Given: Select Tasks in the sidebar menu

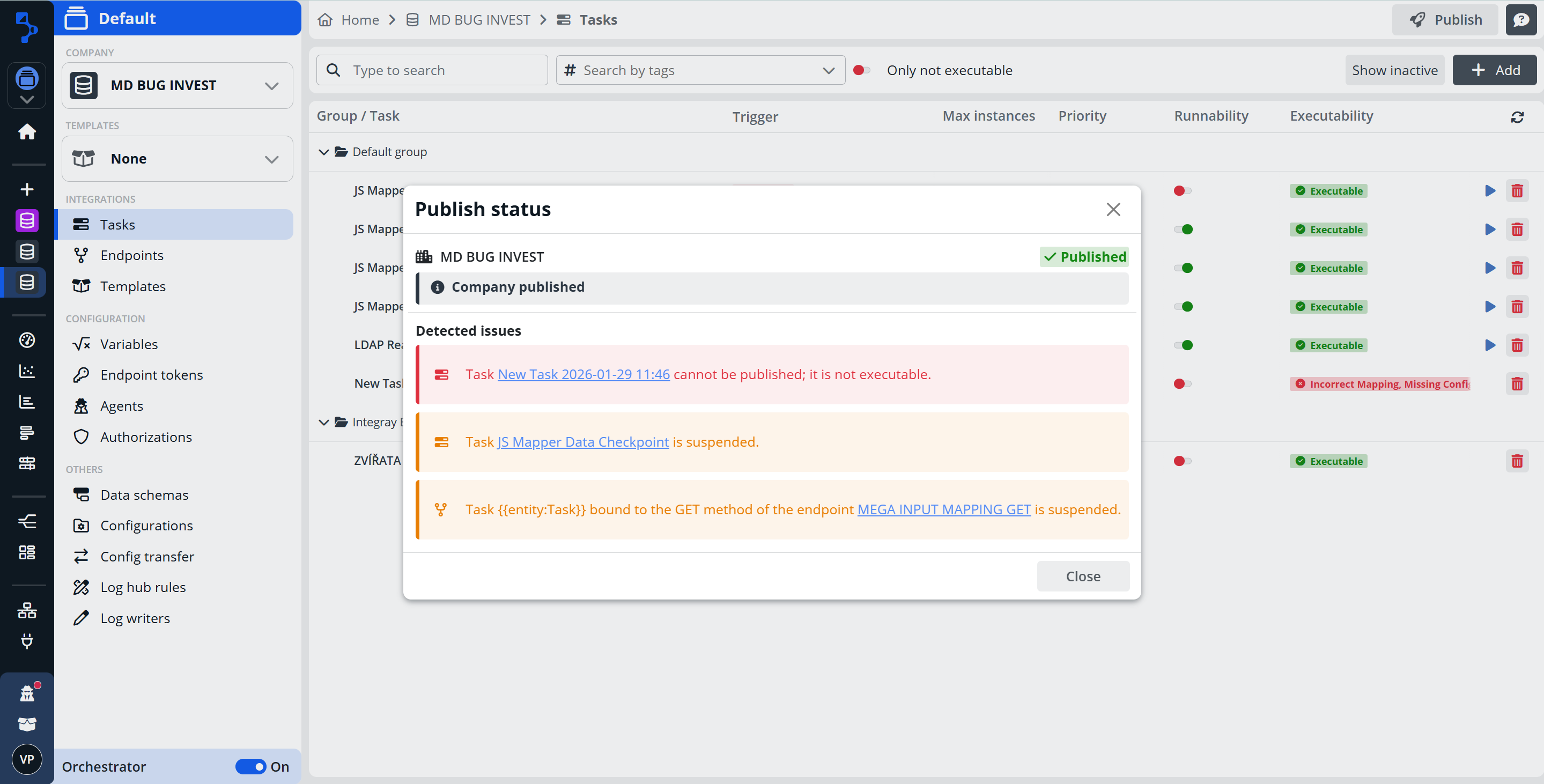Looking at the screenshot, I should coord(117,224).
